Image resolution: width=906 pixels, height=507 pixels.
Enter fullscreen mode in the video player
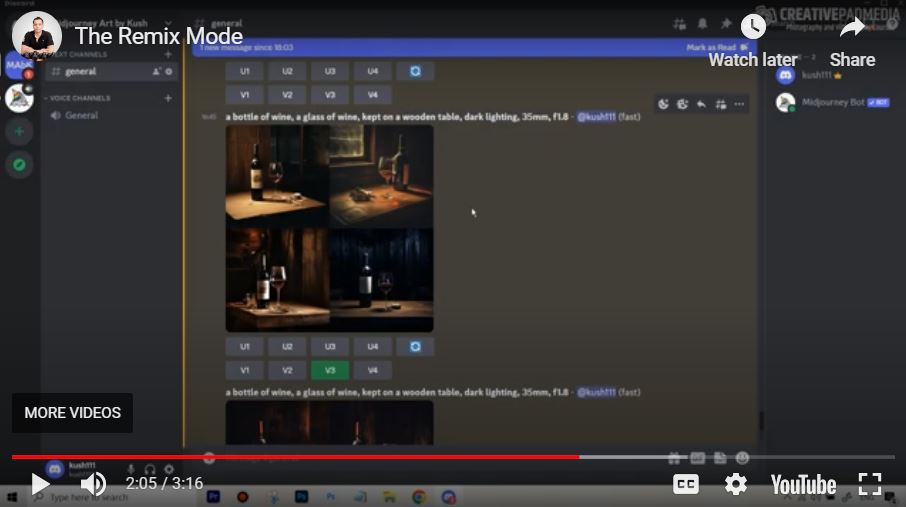[x=870, y=483]
